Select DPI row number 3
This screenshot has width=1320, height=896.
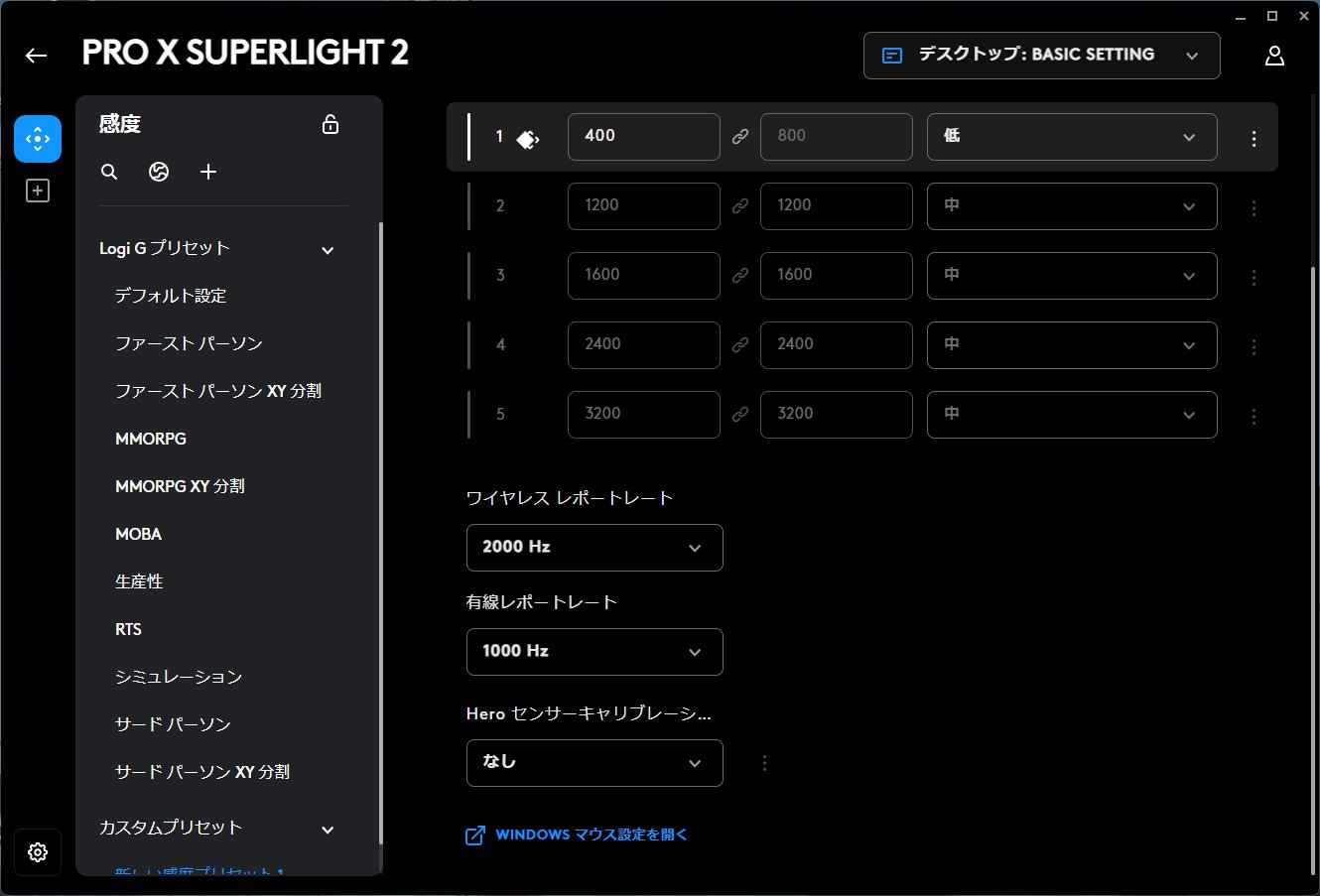[x=500, y=276]
